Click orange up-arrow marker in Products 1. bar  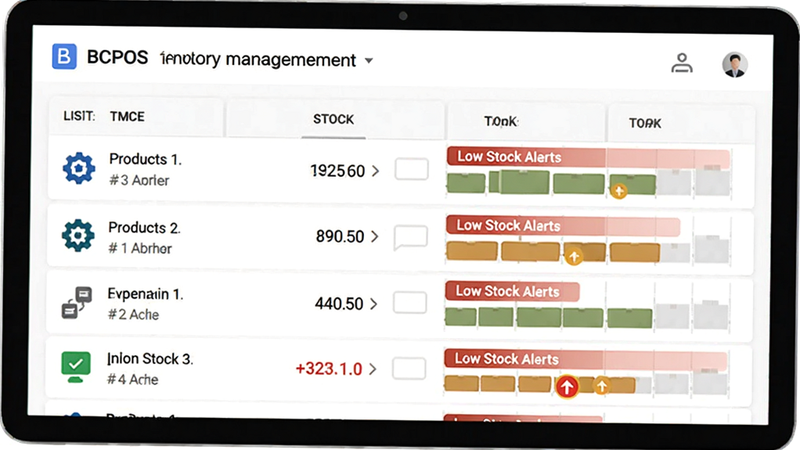[x=619, y=191]
